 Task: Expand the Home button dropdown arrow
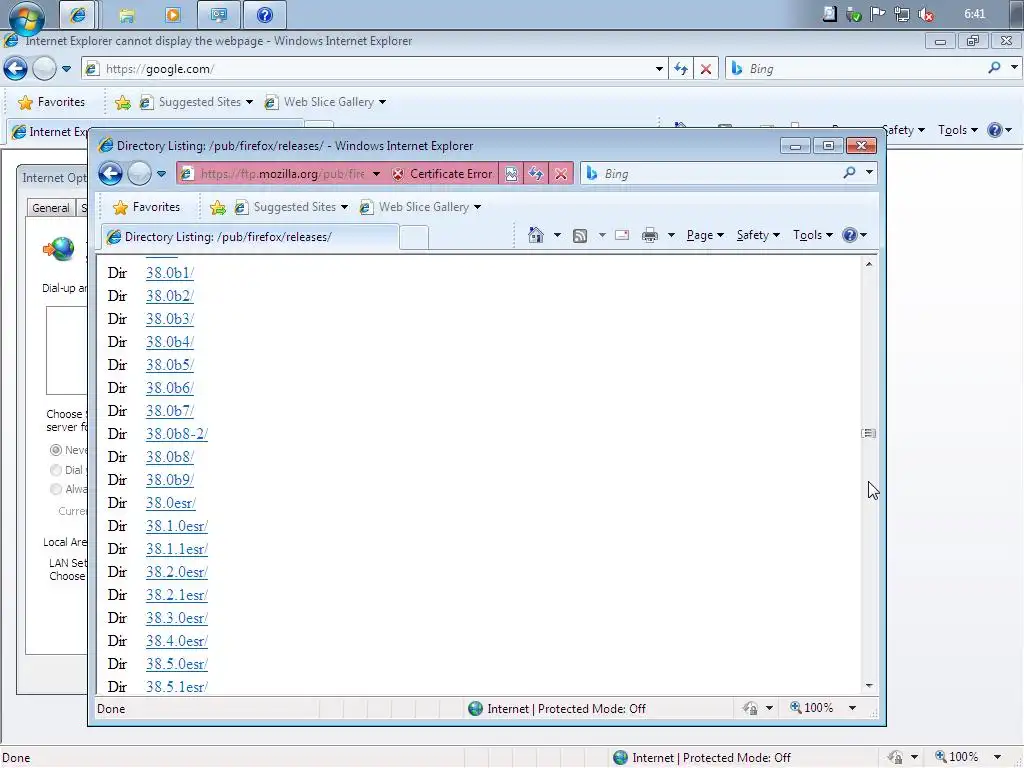point(557,235)
